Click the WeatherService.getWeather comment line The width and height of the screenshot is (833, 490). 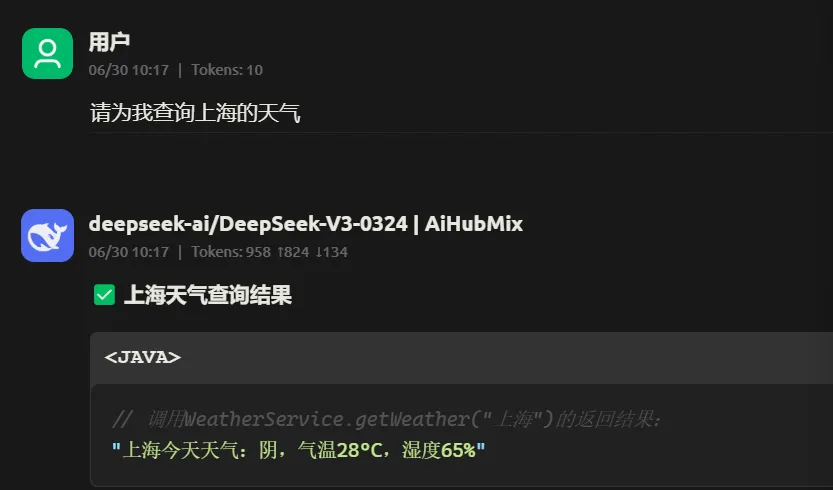387,419
